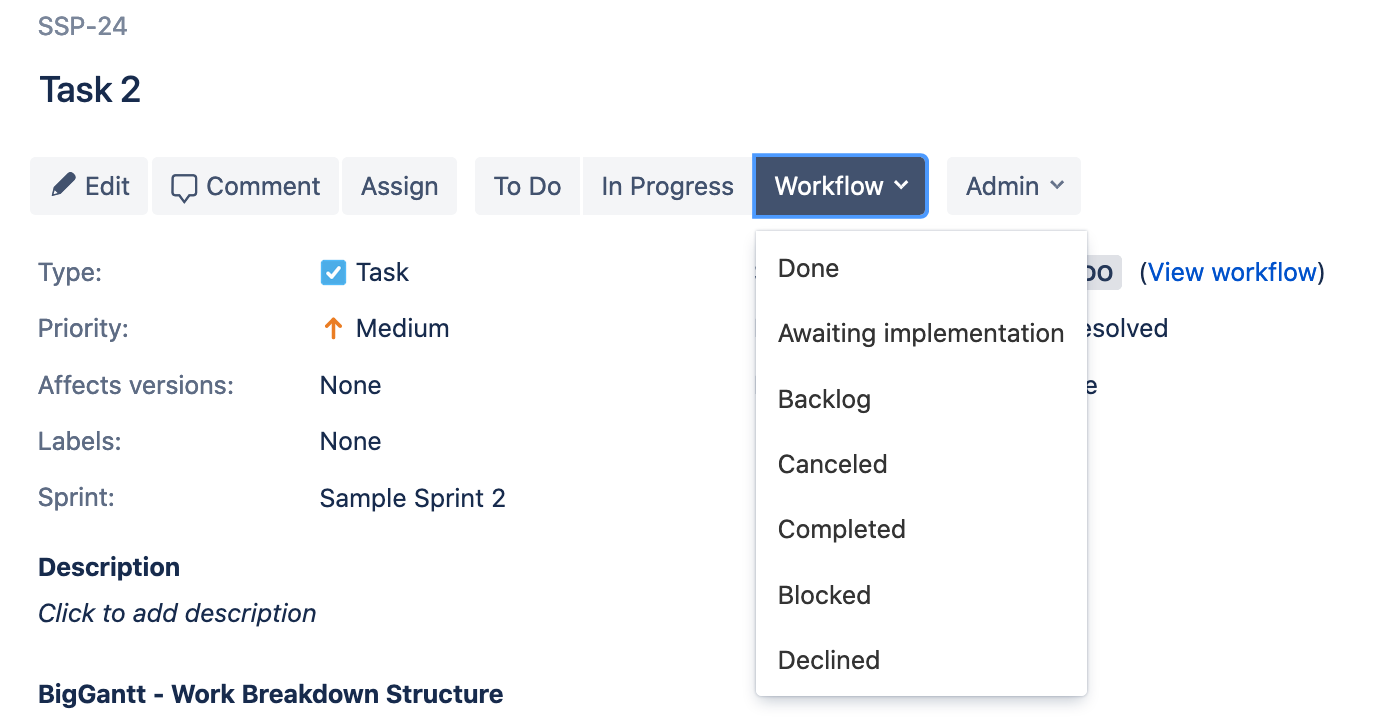Image resolution: width=1374 pixels, height=722 pixels.
Task: Set the issue status to Canceled
Action: point(832,463)
